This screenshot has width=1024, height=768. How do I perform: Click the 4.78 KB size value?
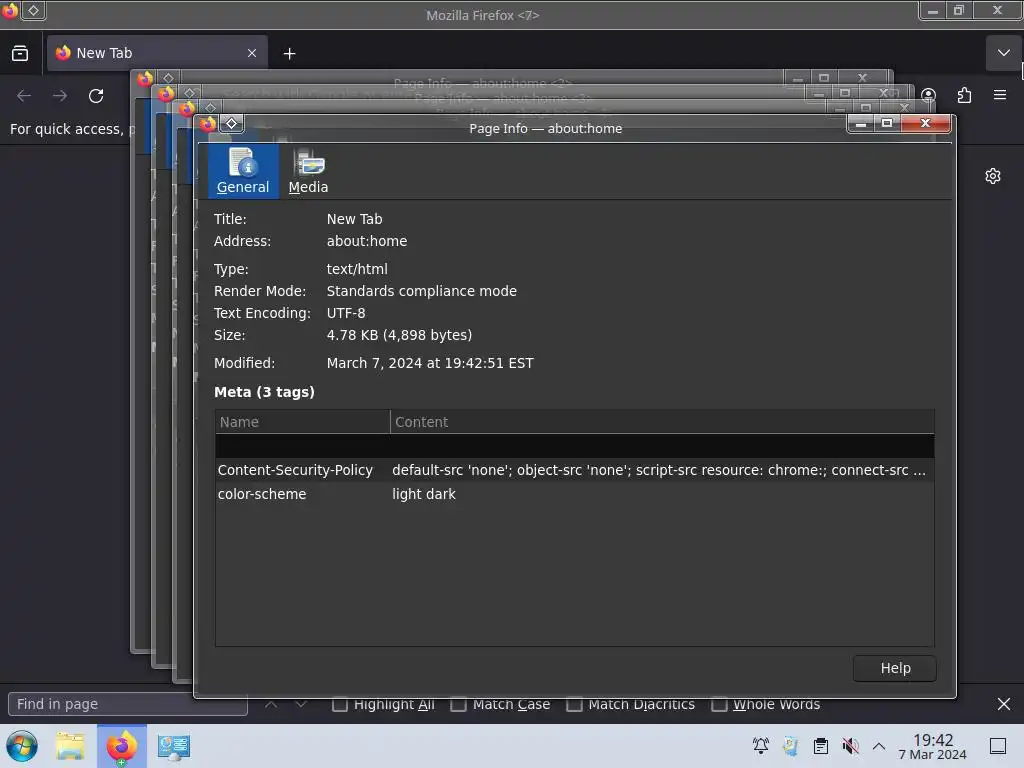(x=399, y=335)
